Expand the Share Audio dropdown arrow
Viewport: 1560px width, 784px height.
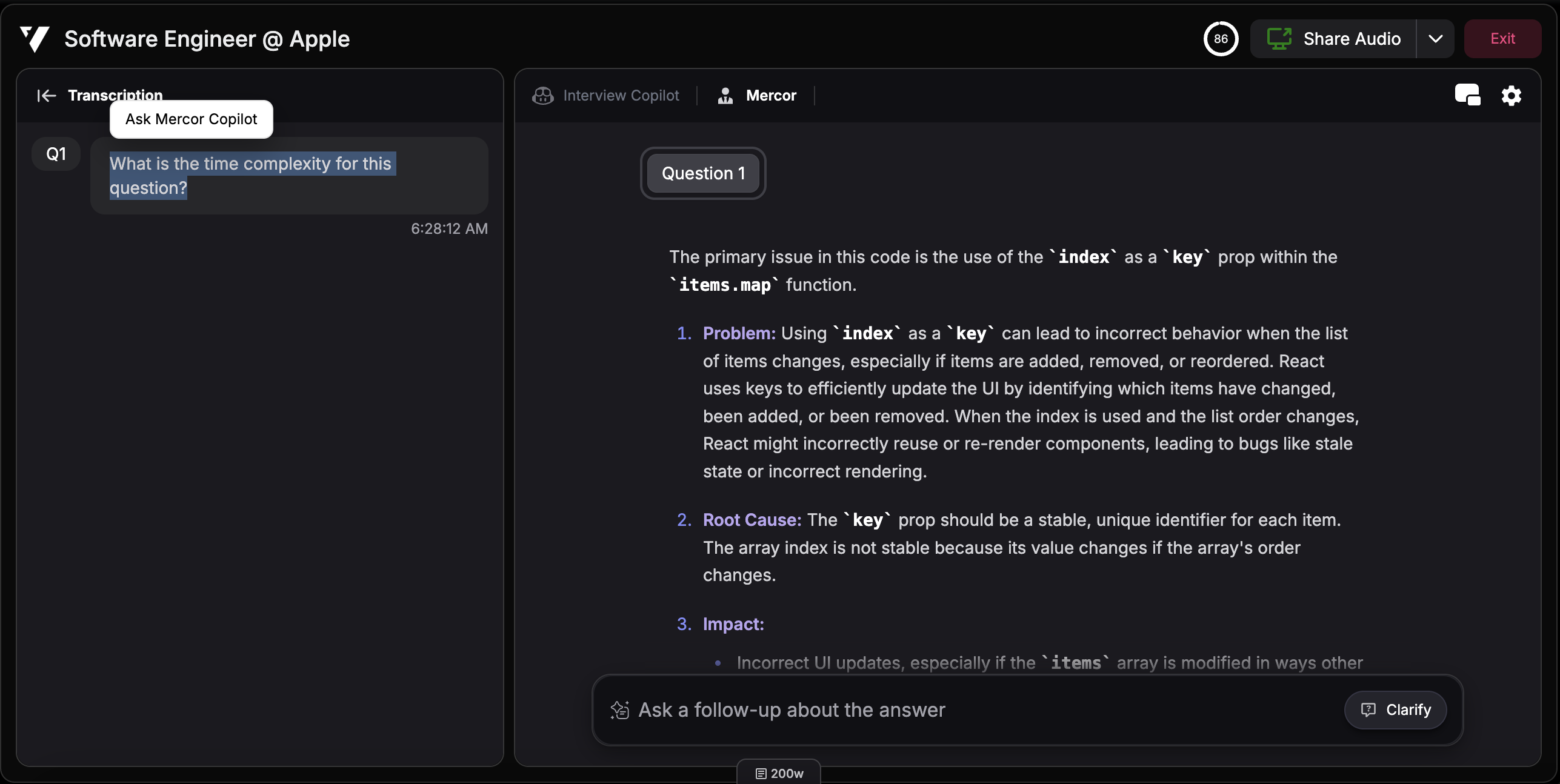coord(1435,39)
